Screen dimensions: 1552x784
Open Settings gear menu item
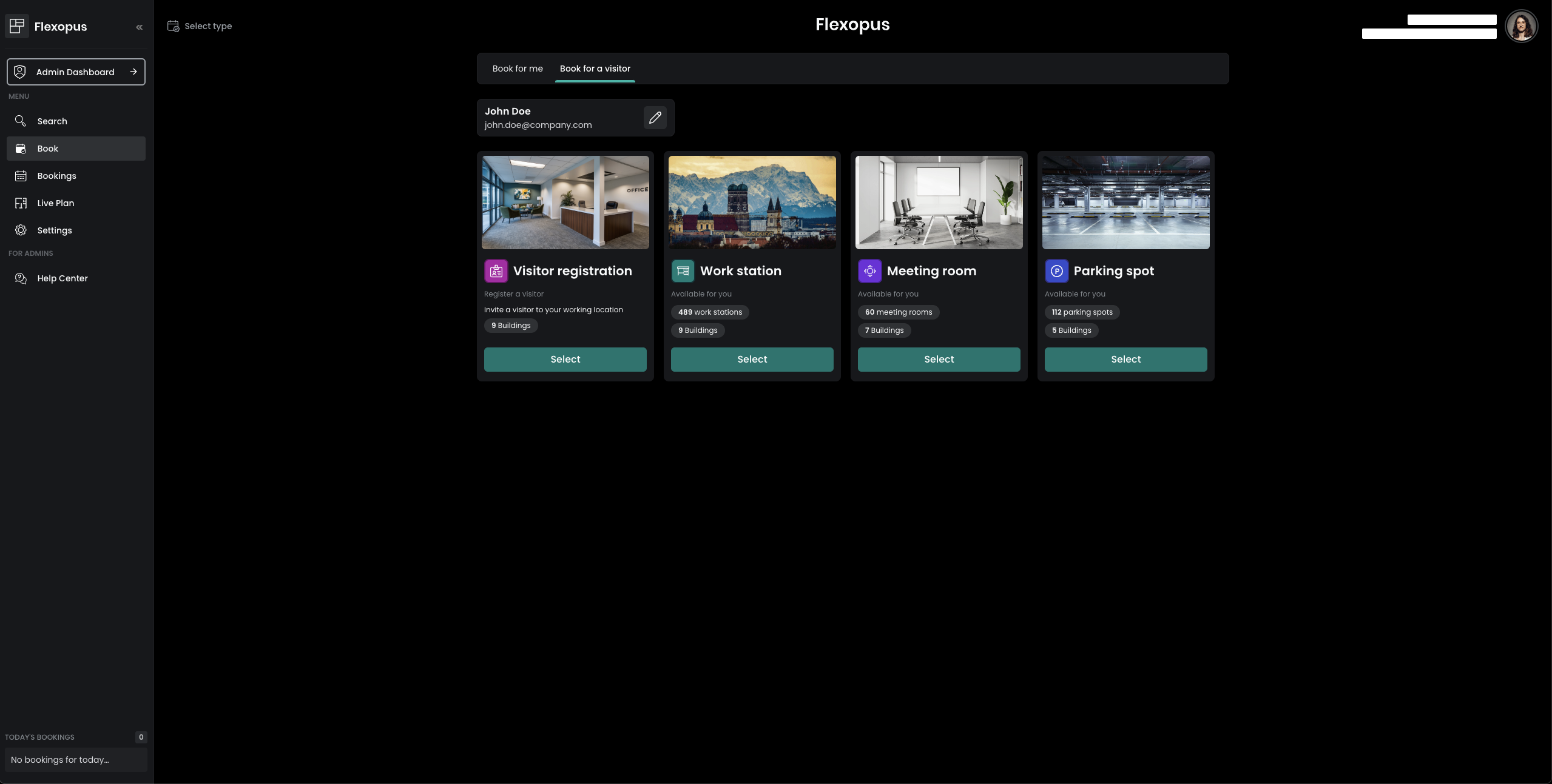click(54, 230)
